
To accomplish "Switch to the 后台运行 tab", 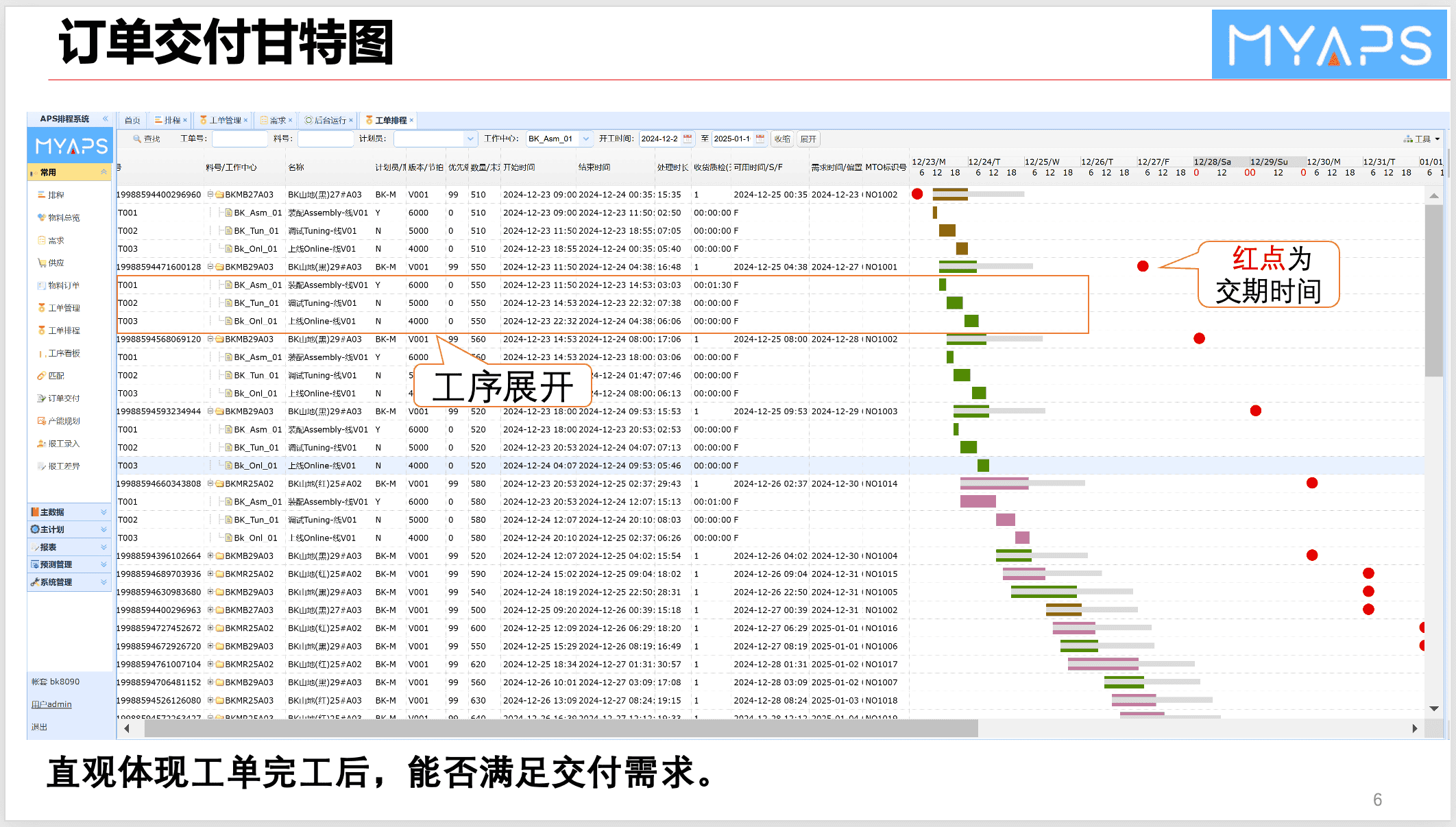I will click(x=329, y=120).
